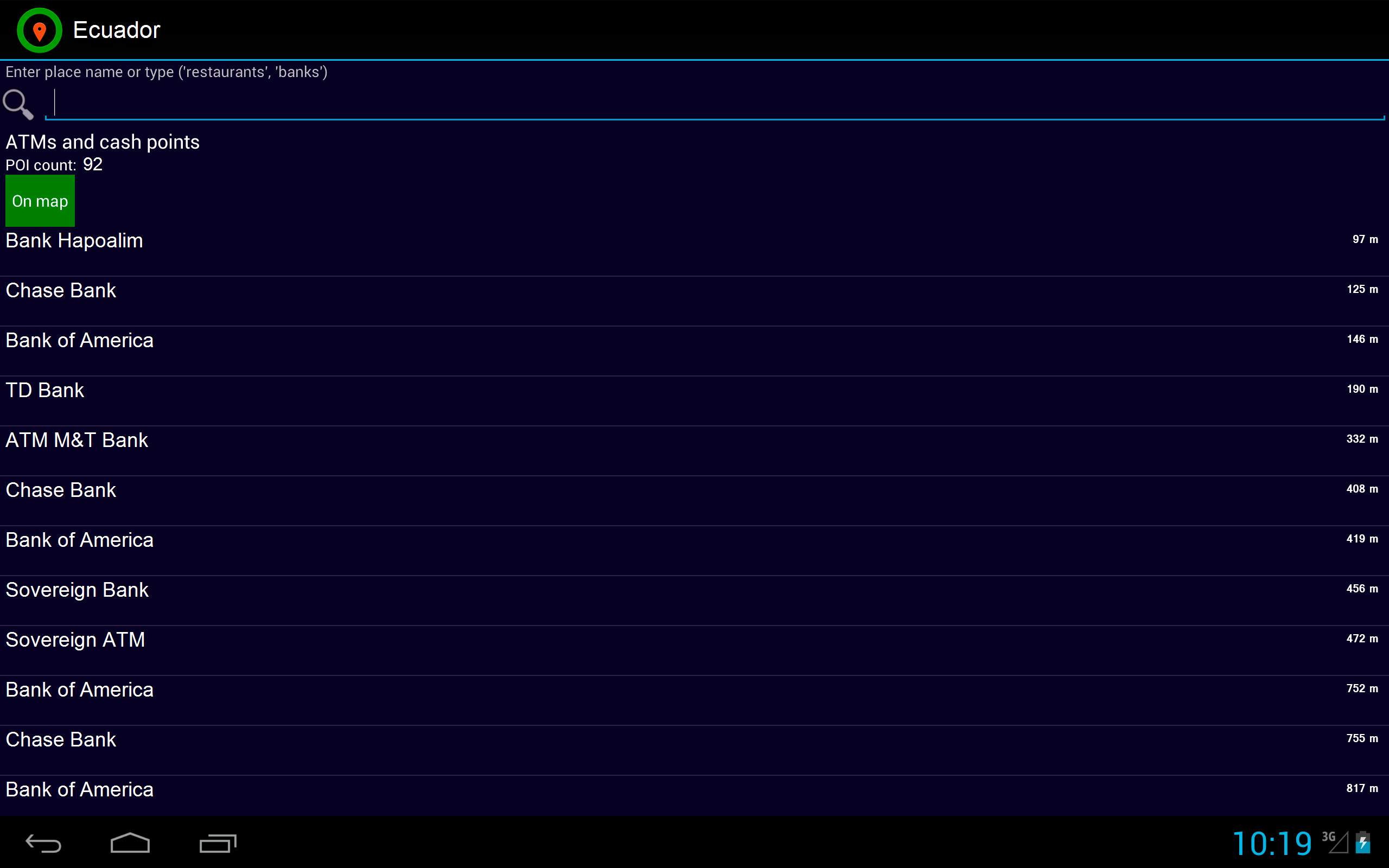The image size is (1389, 868).
Task: Tap the 3G signal strength icon
Action: pyautogui.click(x=1335, y=842)
